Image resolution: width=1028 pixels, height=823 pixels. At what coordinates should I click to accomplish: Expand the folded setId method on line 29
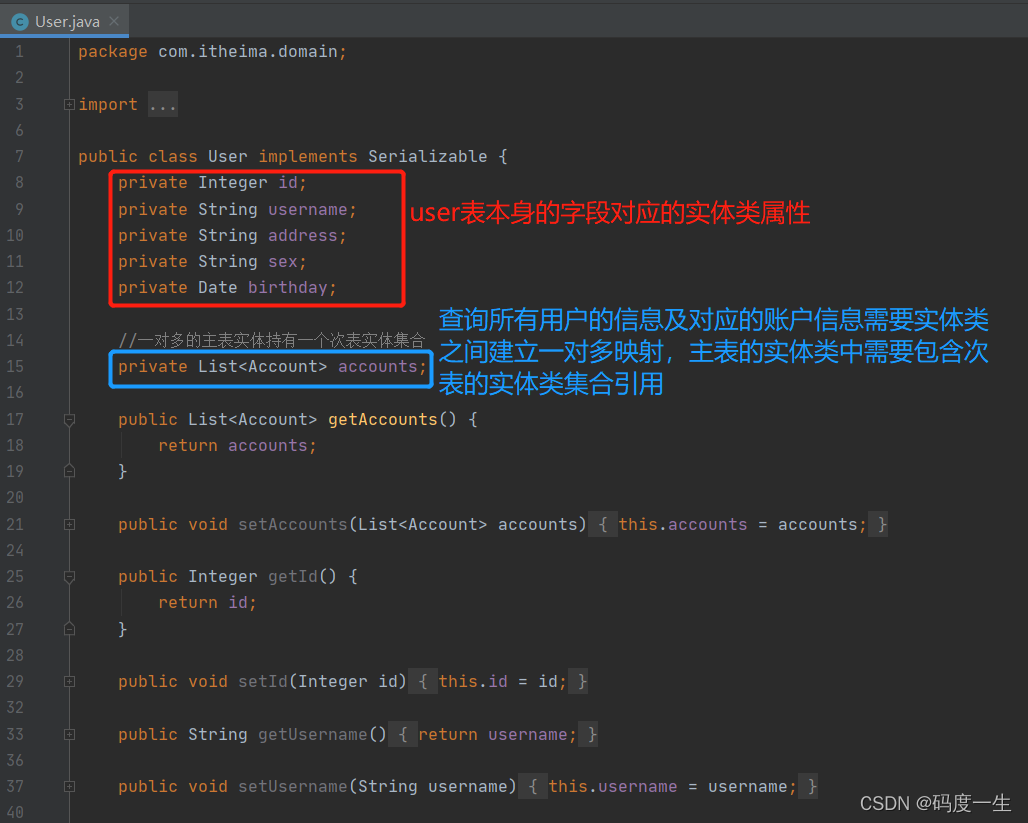coord(69,682)
